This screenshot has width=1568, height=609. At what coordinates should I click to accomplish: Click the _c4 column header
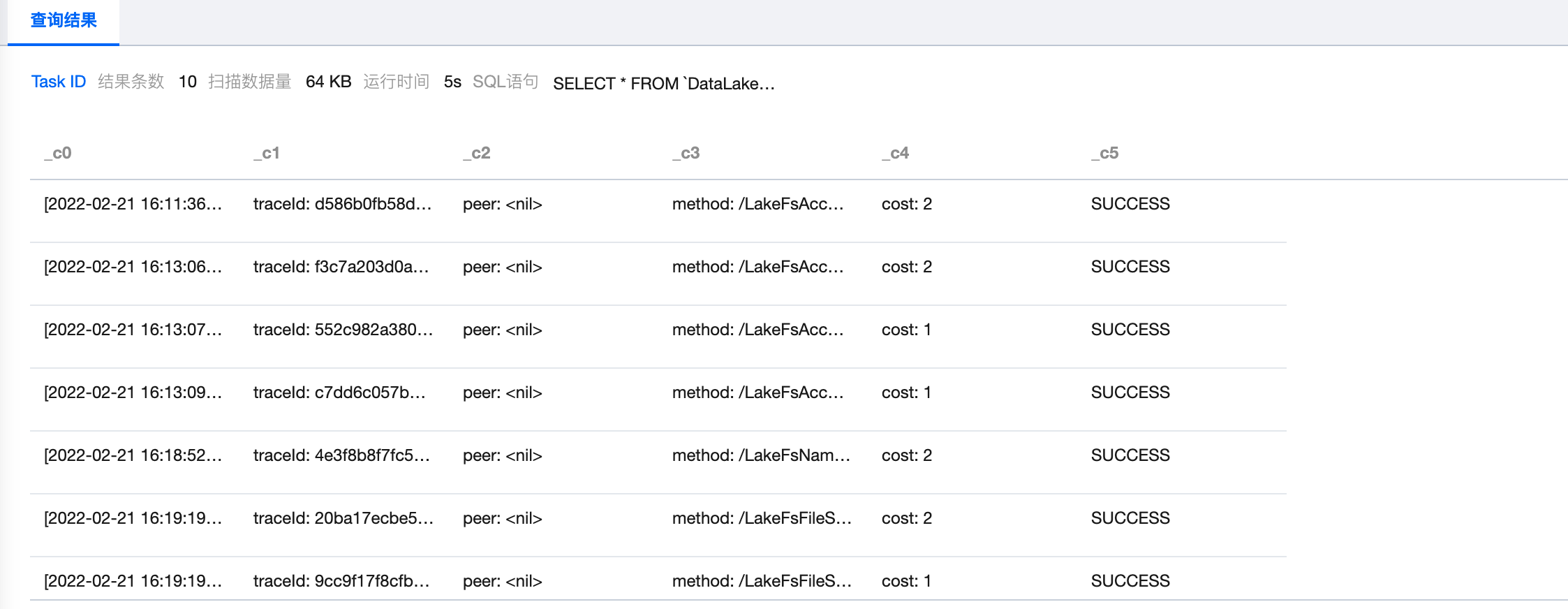pos(896,153)
